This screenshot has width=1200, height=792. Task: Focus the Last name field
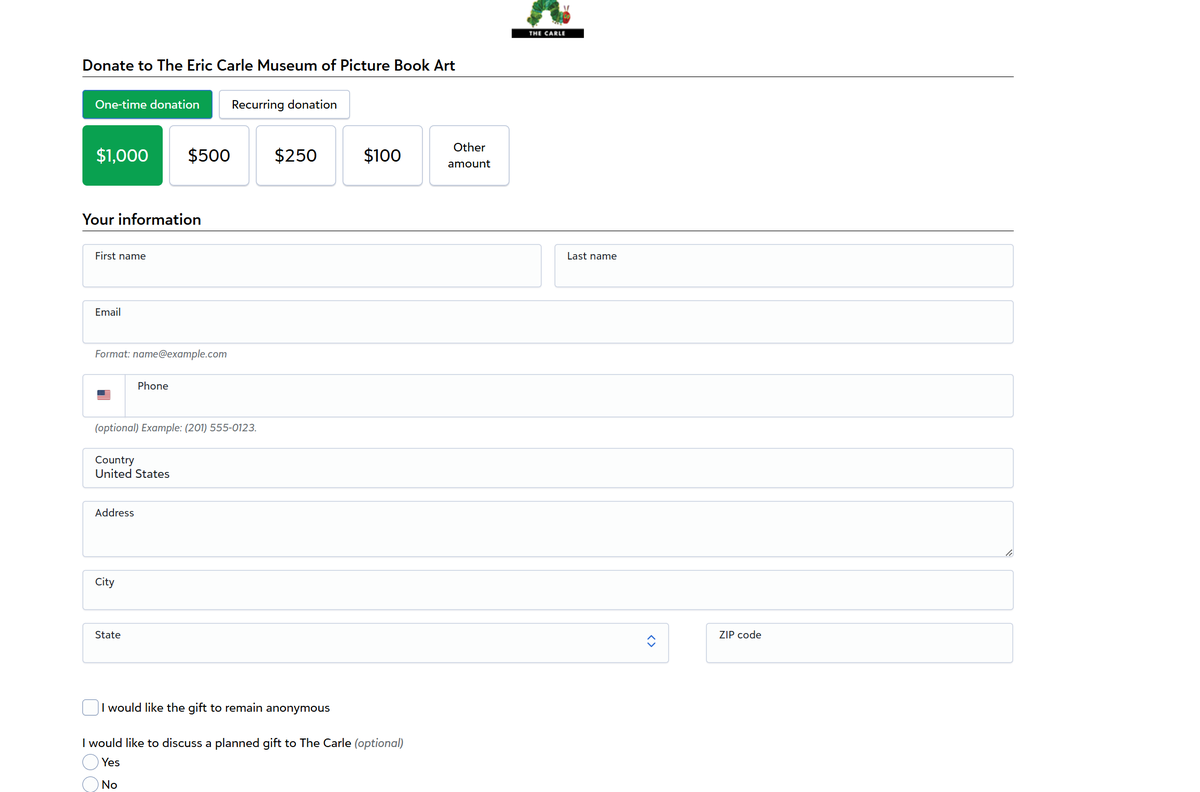(x=784, y=266)
